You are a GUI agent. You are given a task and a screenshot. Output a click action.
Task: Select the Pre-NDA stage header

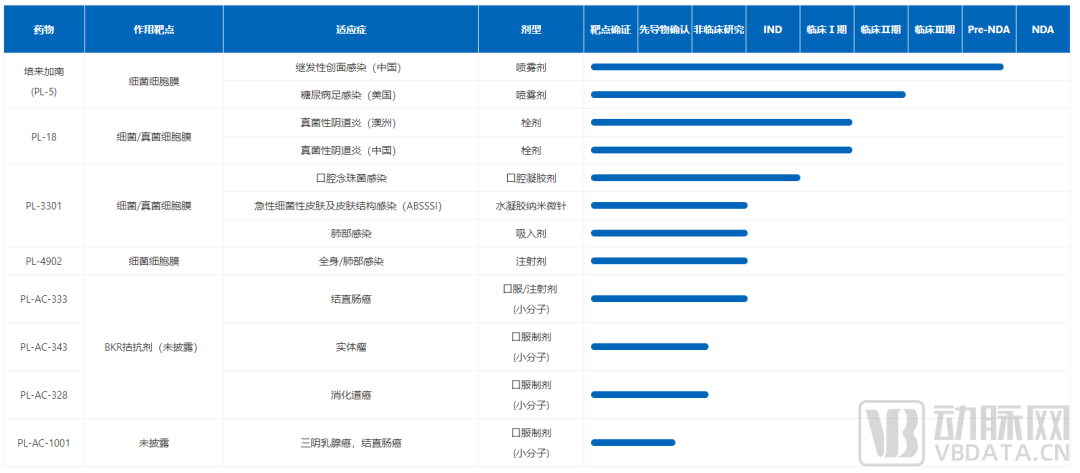[x=989, y=30]
